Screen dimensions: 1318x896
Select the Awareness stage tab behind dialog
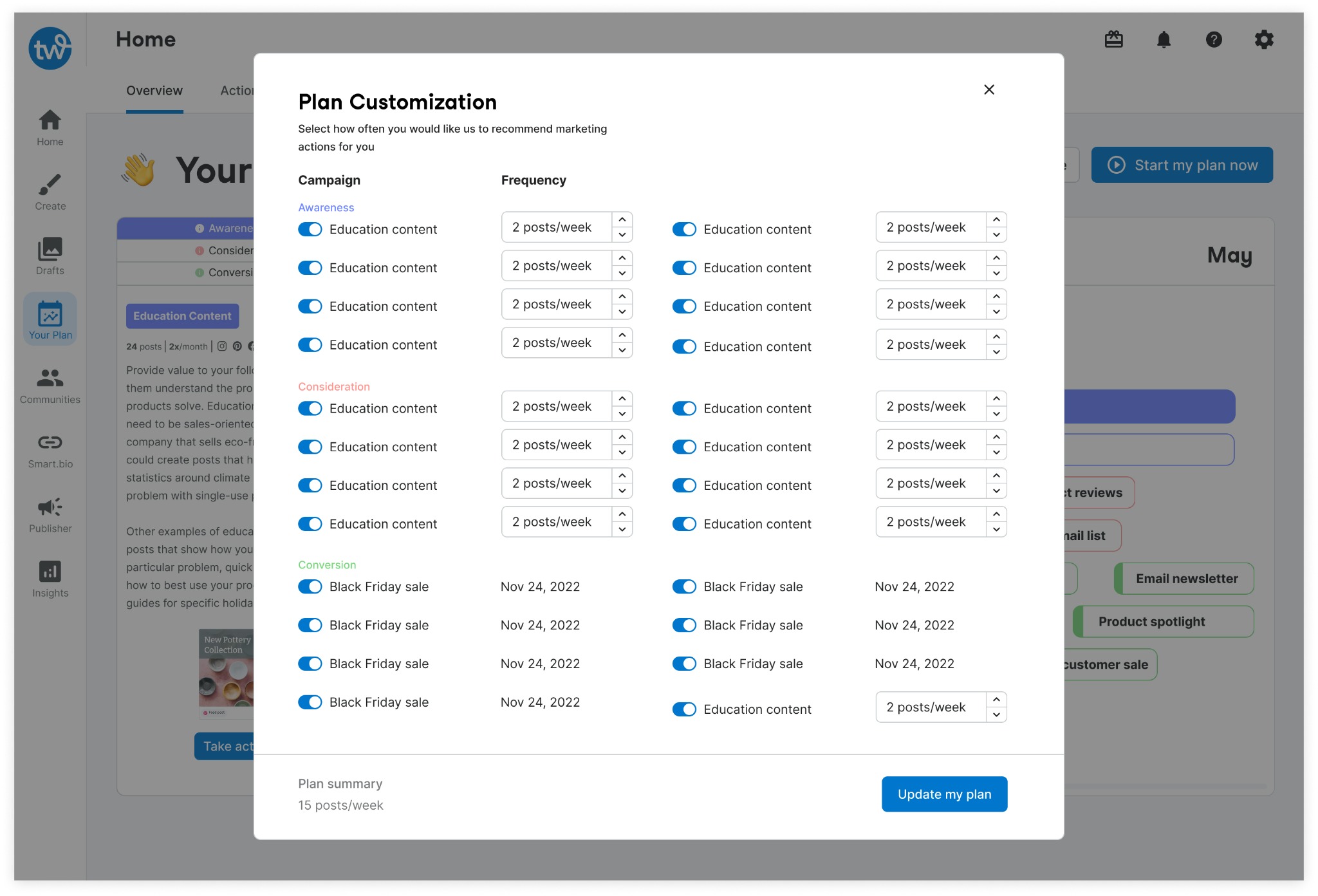185,229
